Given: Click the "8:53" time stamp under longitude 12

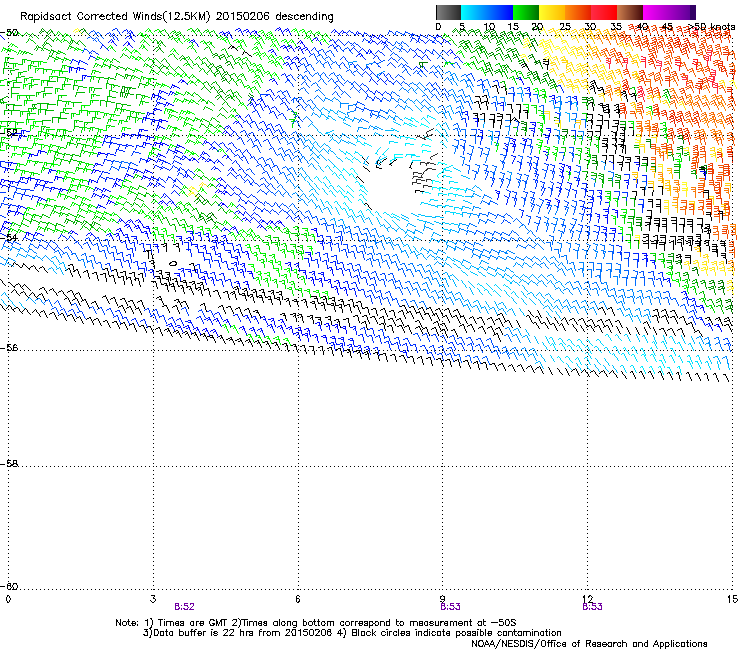Looking at the screenshot, I should (x=592, y=607).
